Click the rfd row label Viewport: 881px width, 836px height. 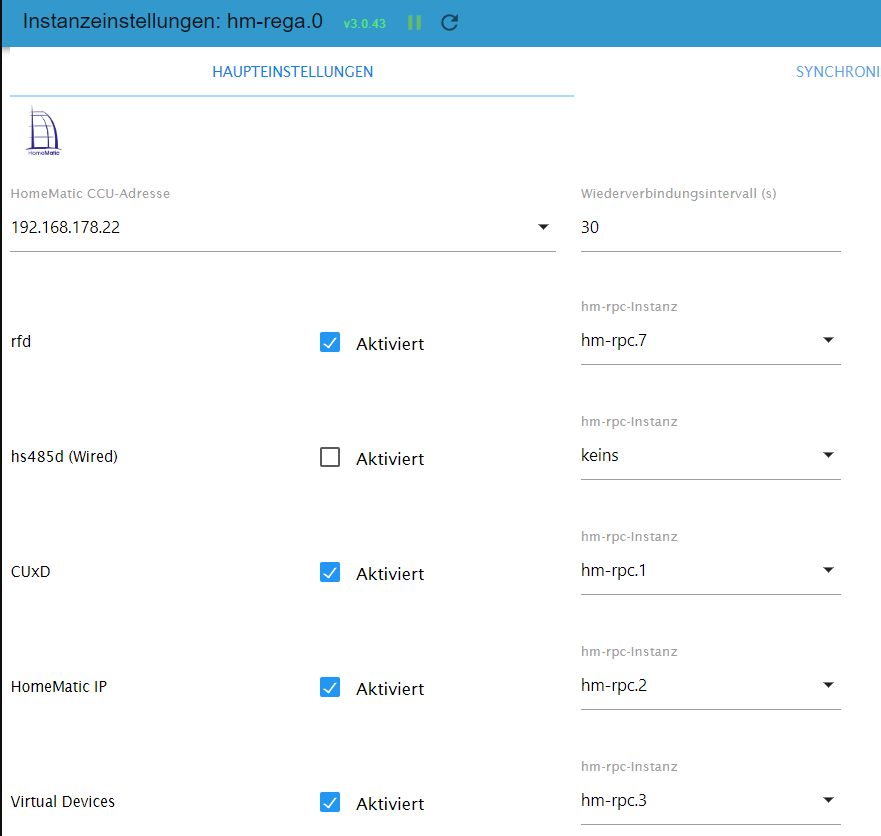(x=21, y=342)
